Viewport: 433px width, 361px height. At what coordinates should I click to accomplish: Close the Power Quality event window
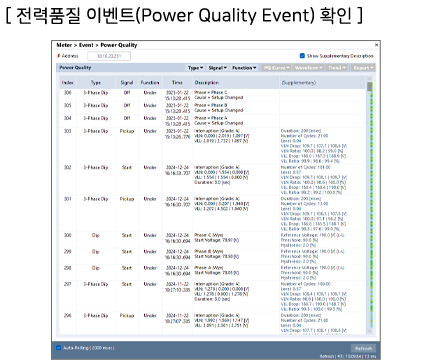[x=376, y=45]
